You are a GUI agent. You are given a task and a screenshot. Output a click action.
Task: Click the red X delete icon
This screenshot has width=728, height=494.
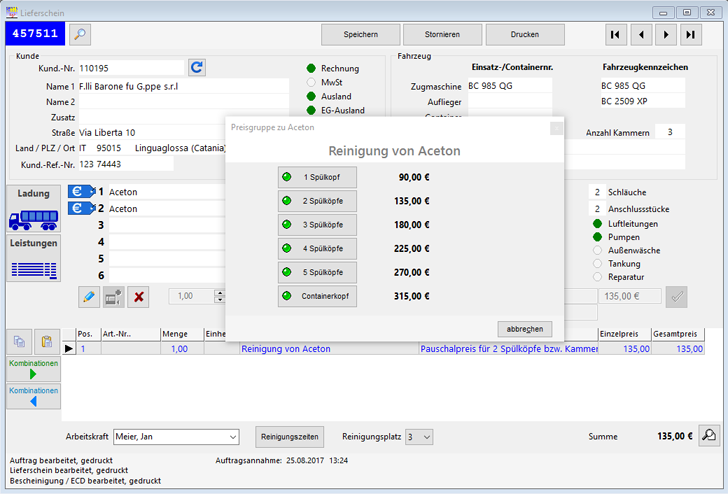click(139, 296)
